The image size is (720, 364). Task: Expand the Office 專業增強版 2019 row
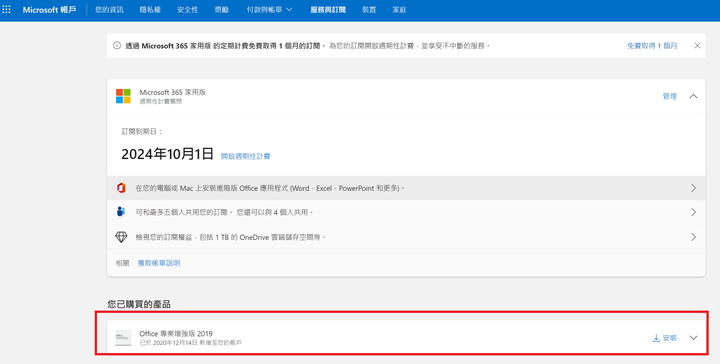pyautogui.click(x=693, y=338)
